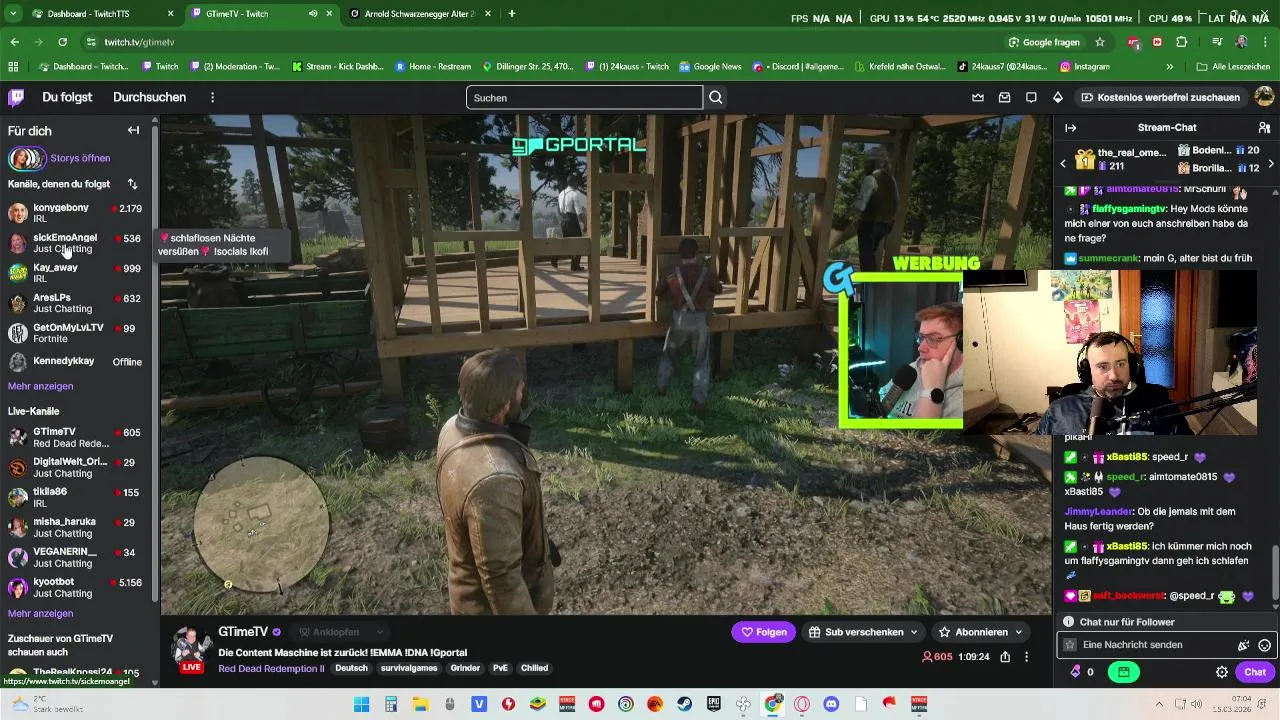Show hidden bookmarks overflow chevrons

1170,67
